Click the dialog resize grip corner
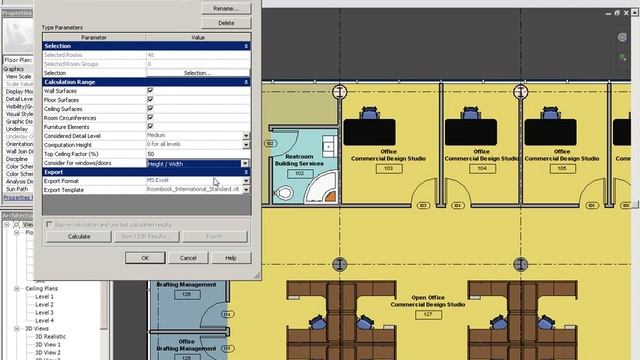Image resolution: width=640 pixels, height=360 pixels. click(257, 276)
